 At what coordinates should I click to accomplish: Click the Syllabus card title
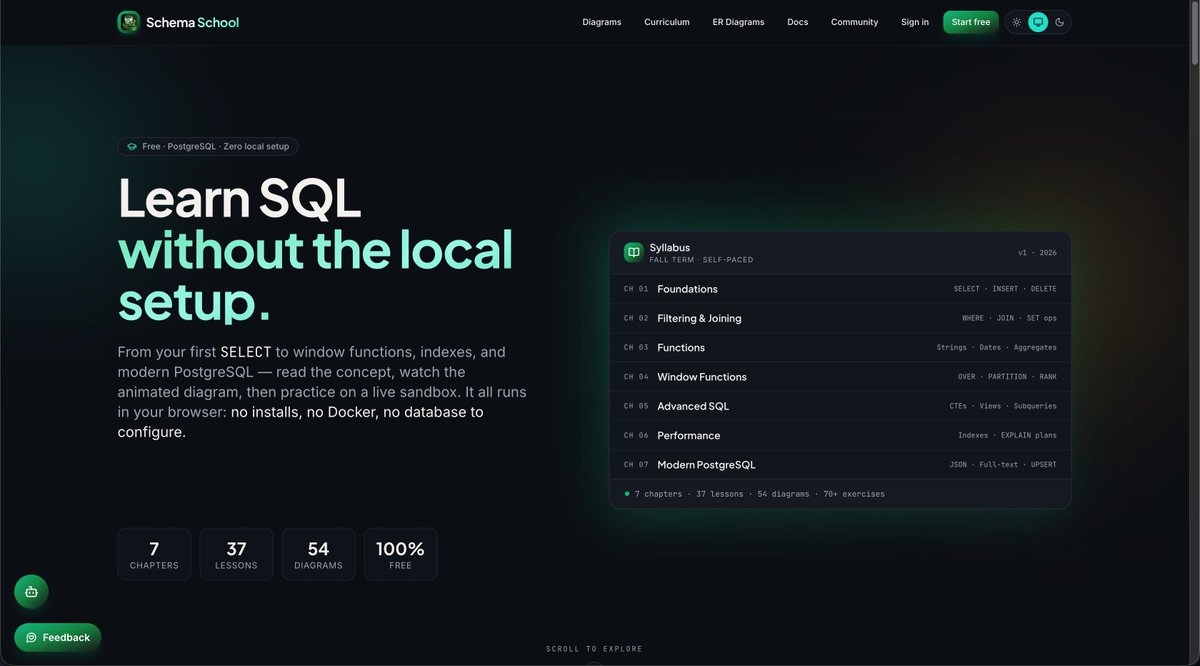[670, 248]
